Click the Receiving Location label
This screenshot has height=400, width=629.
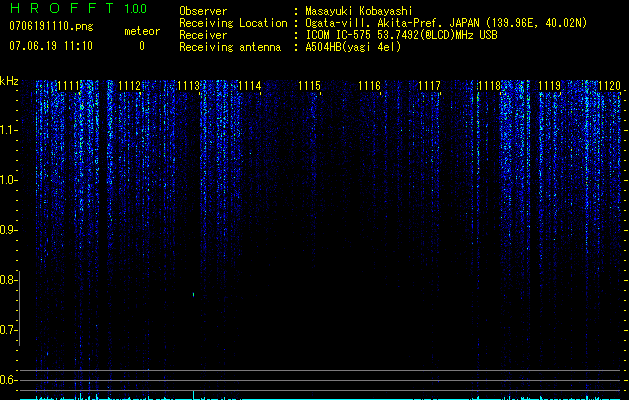coord(233,23)
